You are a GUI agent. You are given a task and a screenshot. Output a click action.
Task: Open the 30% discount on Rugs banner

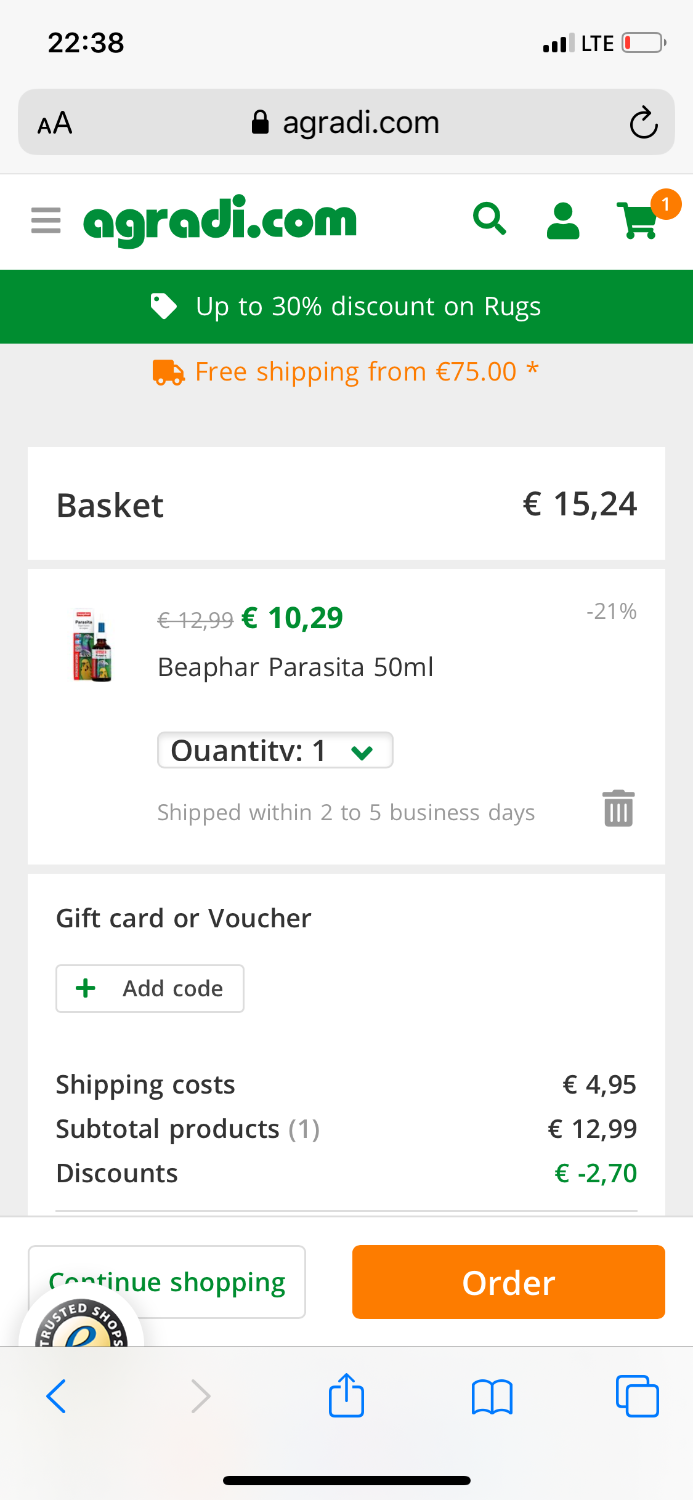pyautogui.click(x=346, y=306)
